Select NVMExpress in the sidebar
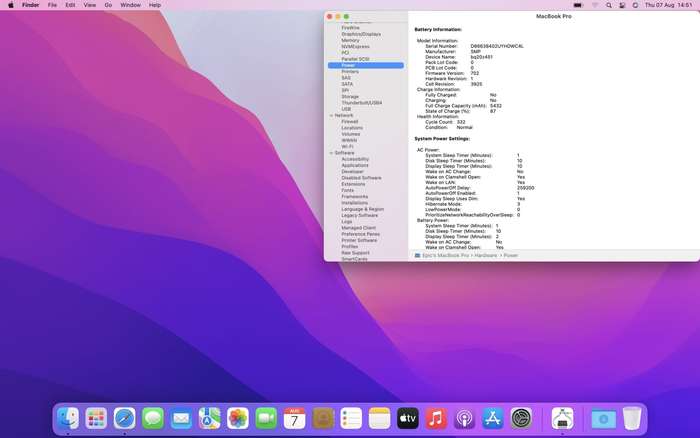 355,46
